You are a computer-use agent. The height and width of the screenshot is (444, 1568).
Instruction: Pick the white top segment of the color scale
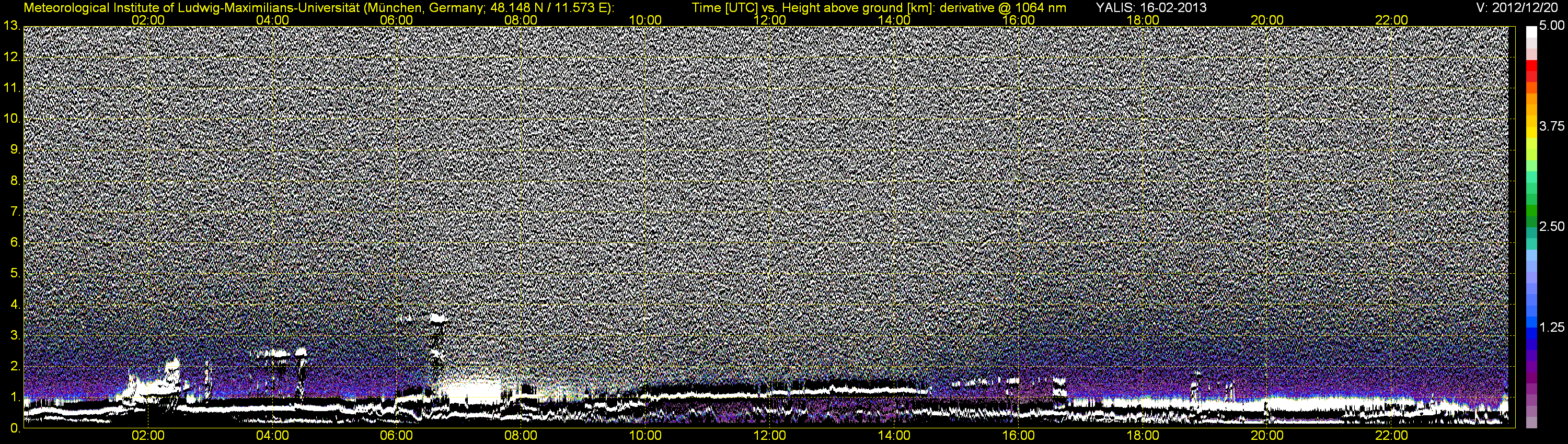[x=1531, y=32]
